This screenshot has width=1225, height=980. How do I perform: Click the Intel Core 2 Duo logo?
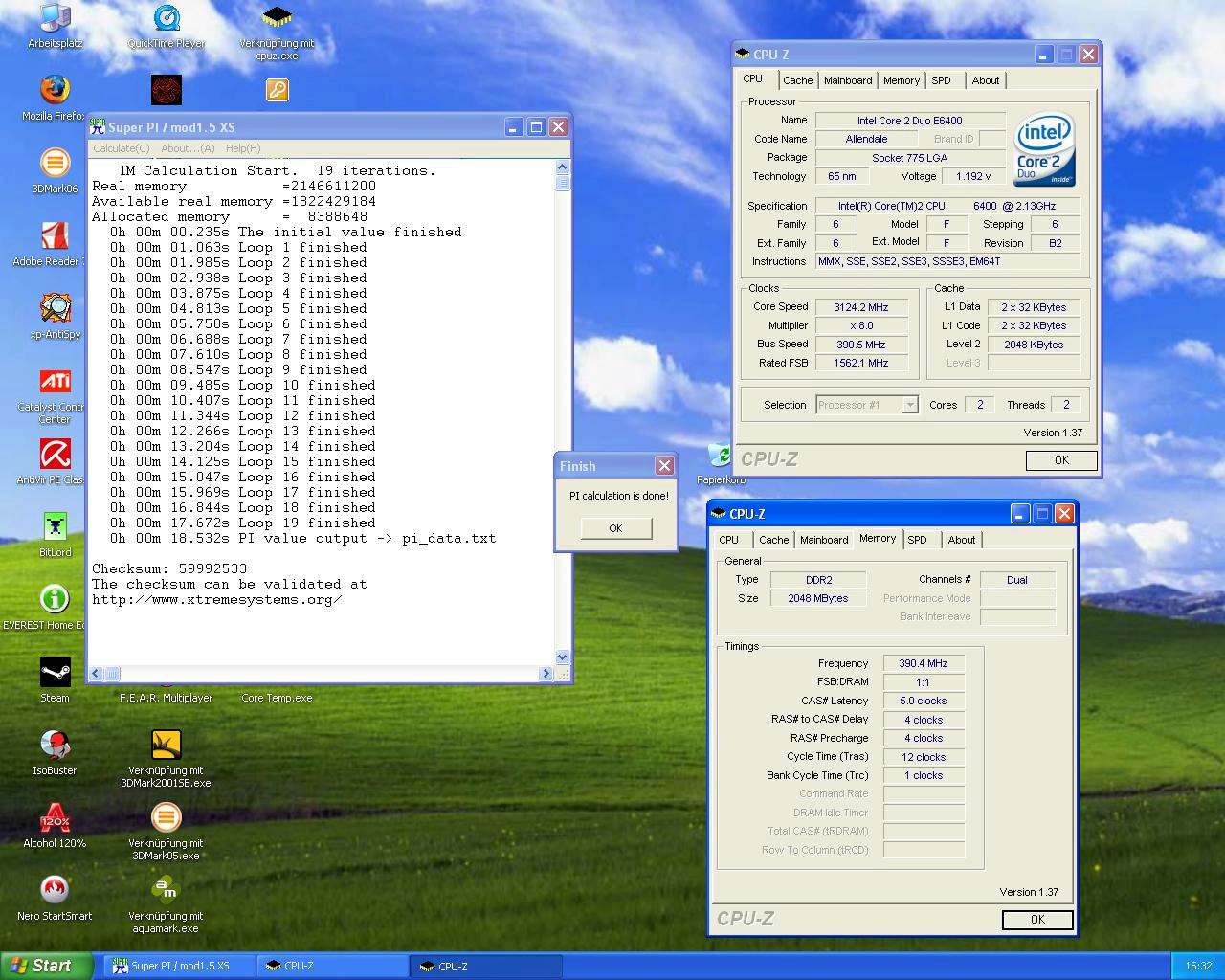click(1044, 150)
